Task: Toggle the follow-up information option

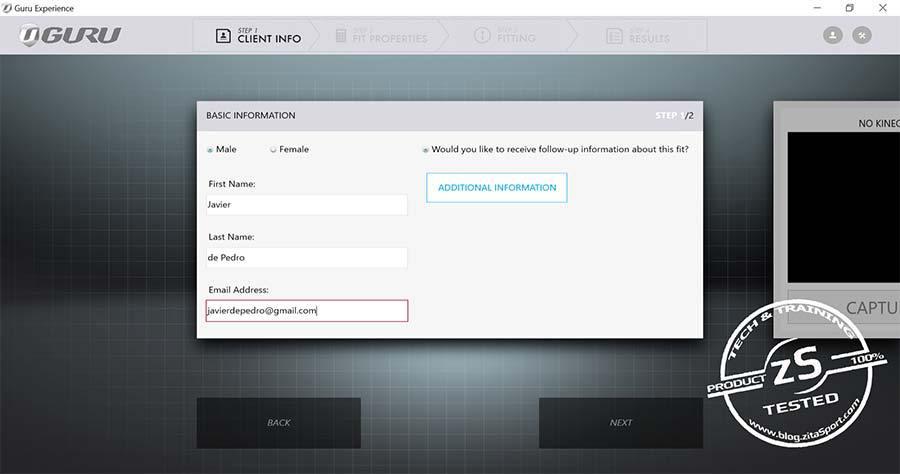Action: point(426,150)
